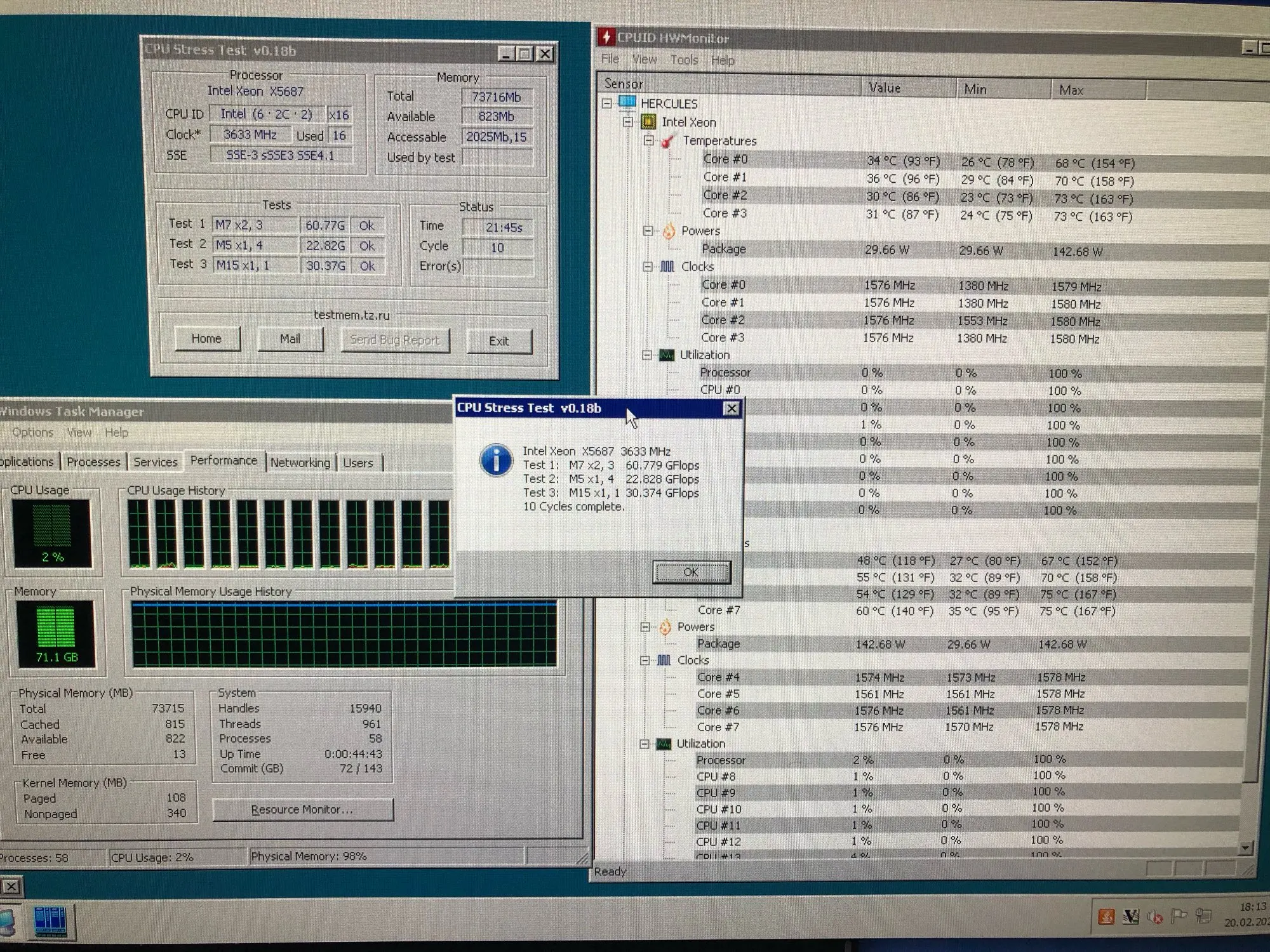Collapse the lower Clocks tree node

(x=645, y=660)
